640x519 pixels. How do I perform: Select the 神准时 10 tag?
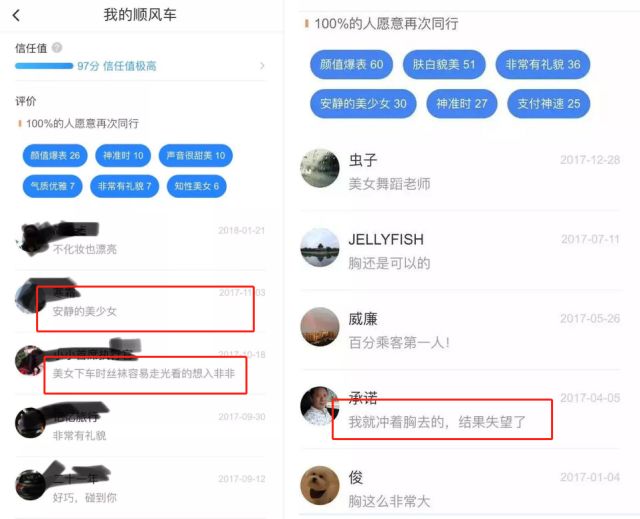pyautogui.click(x=123, y=155)
